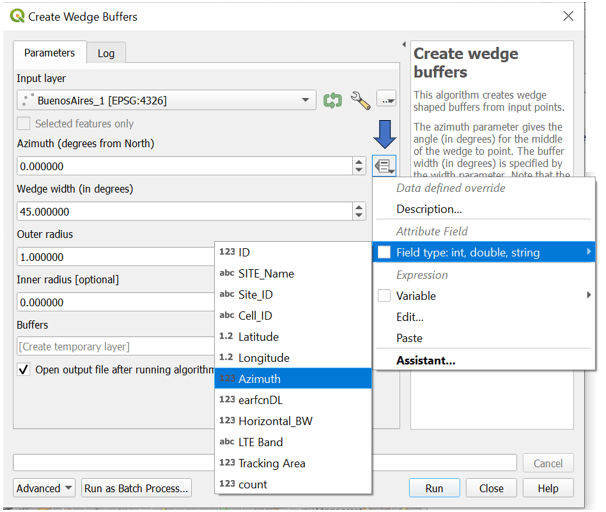Expand the Input layer dropdown
The image size is (606, 512).
pyautogui.click(x=307, y=101)
